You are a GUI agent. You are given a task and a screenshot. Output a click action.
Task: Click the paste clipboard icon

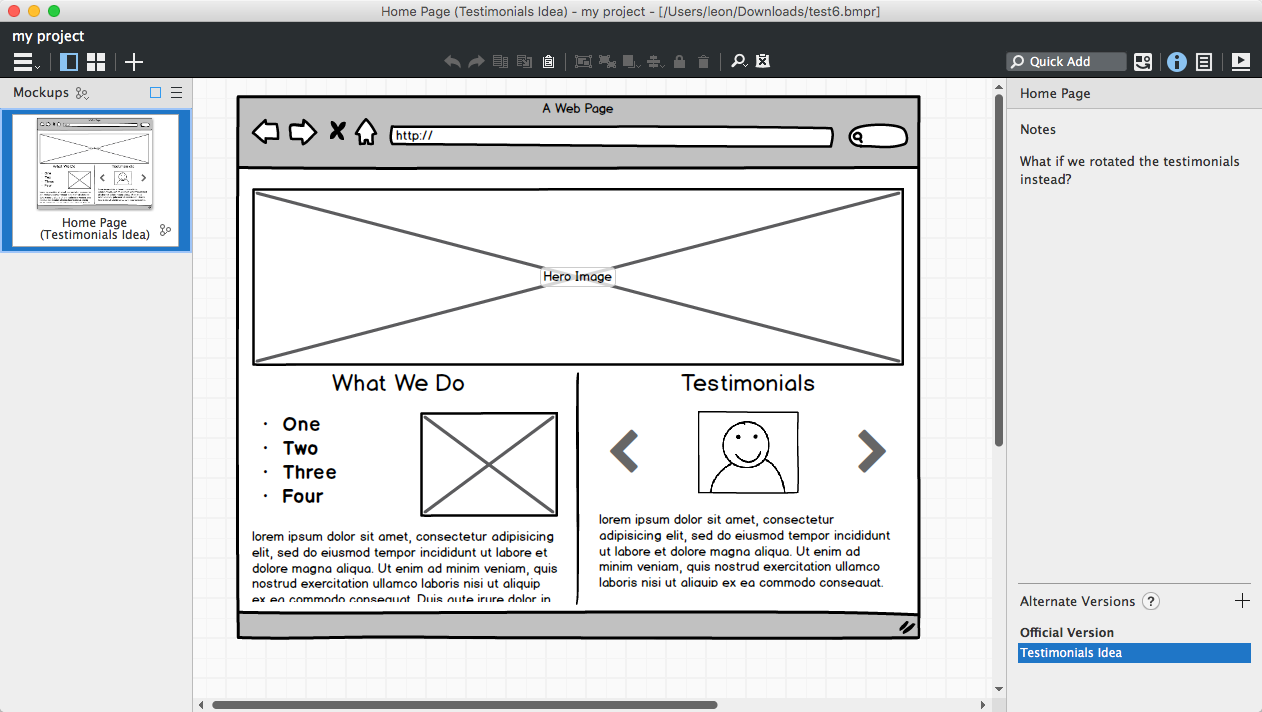pos(548,62)
